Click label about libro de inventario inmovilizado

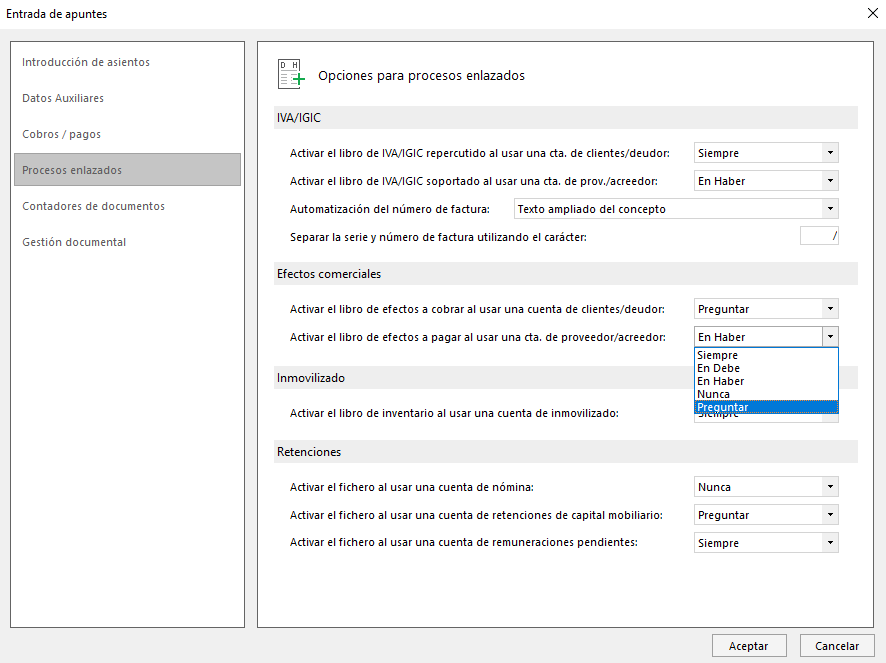coord(454,413)
